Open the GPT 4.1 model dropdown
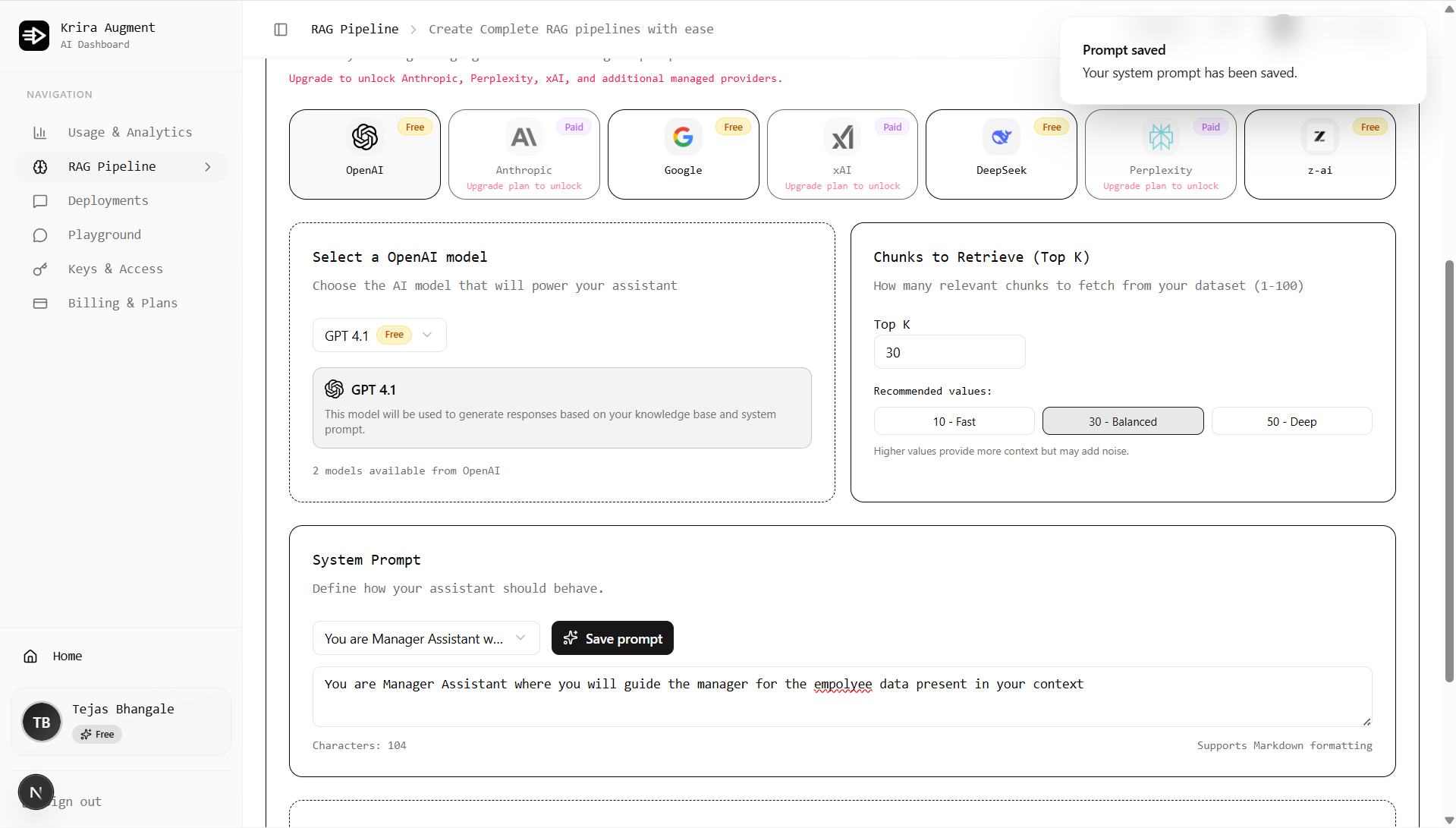The height and width of the screenshot is (828, 1456). 379,335
